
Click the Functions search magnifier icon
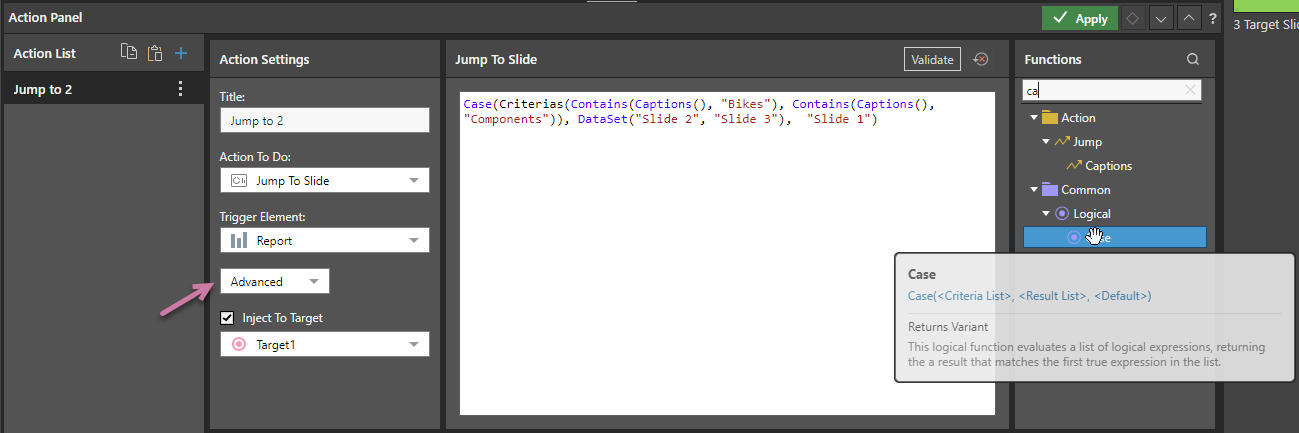coord(1192,60)
